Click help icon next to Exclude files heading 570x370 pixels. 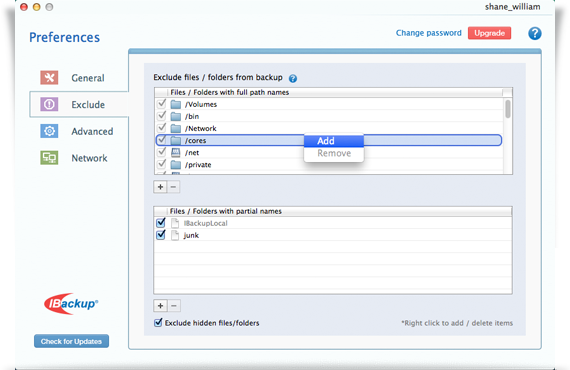coord(293,78)
